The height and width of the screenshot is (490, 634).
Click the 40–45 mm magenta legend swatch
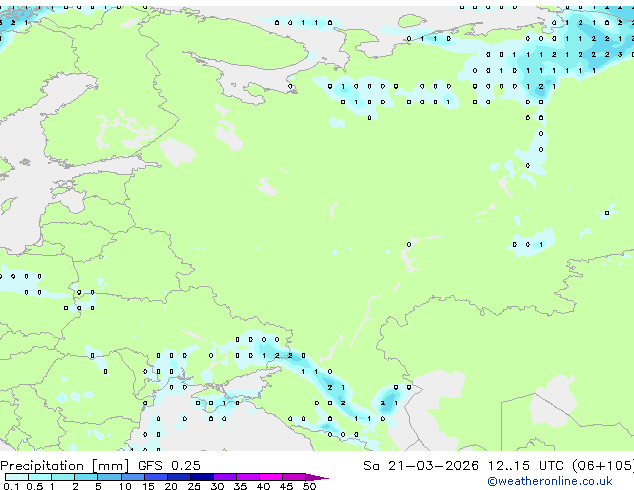tap(271, 477)
